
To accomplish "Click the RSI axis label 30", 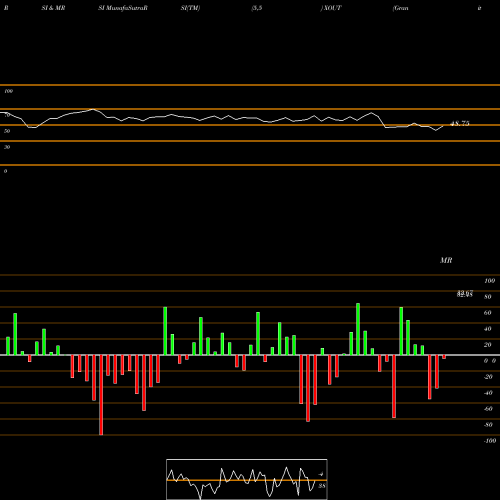I will [7, 147].
